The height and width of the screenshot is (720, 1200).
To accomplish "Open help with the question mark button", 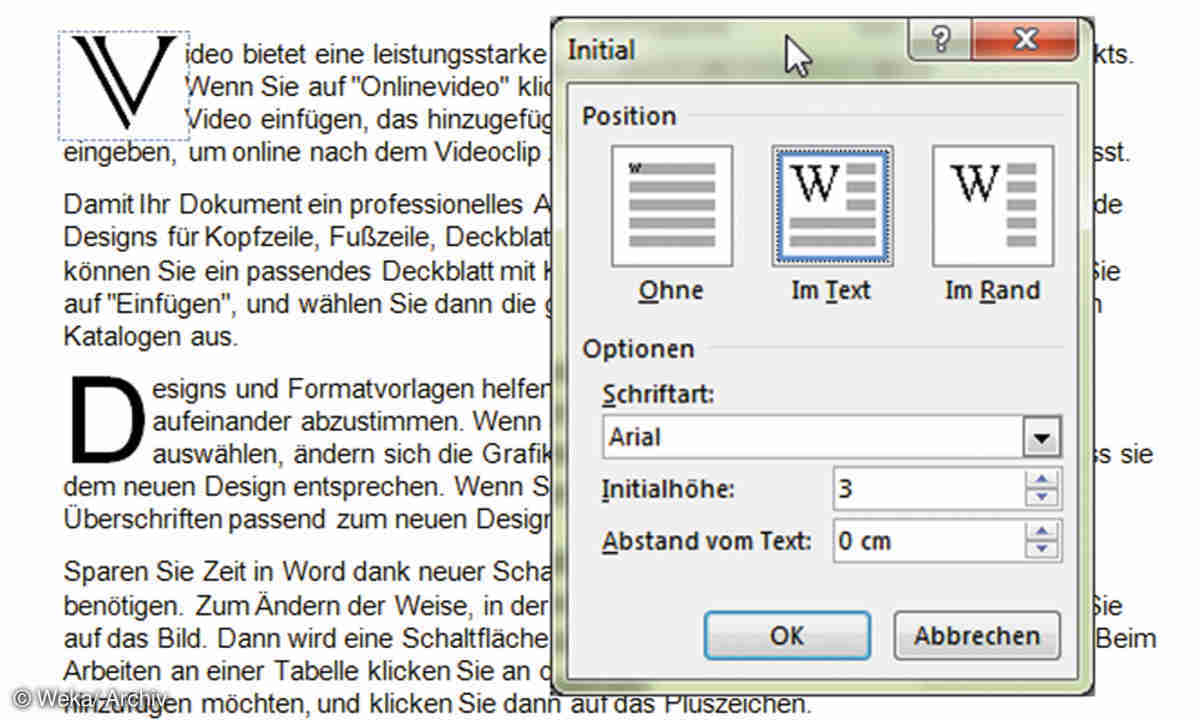I will (940, 40).
